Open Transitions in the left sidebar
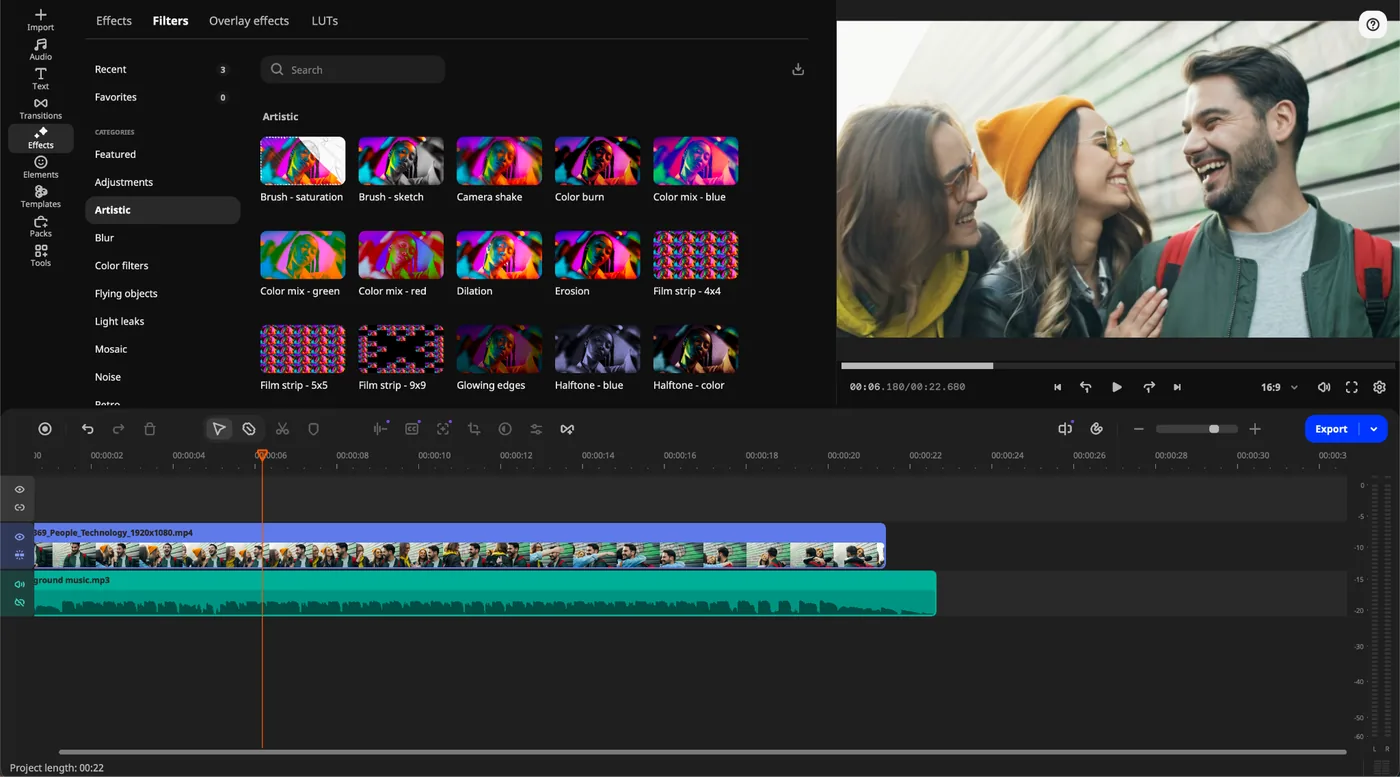This screenshot has width=1400, height=777. point(41,109)
